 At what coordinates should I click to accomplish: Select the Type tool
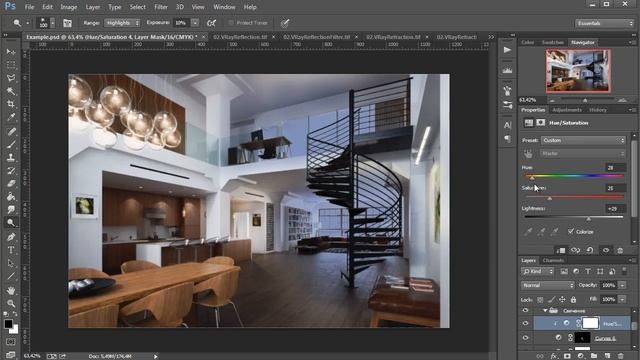pos(11,250)
